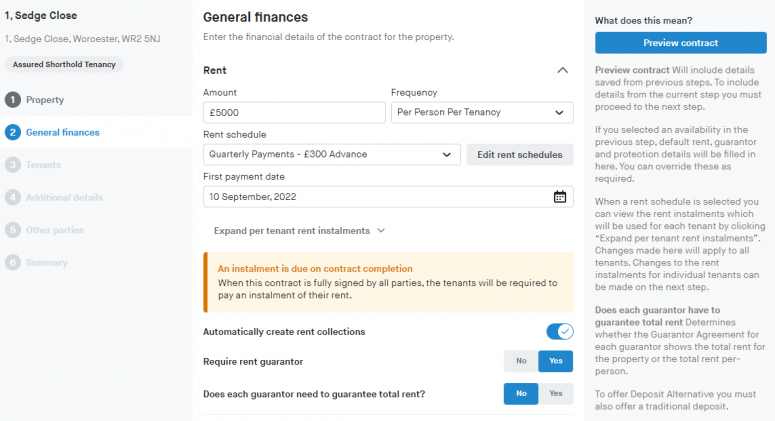Click the First payment date field
The image size is (775, 421).
coord(377,197)
